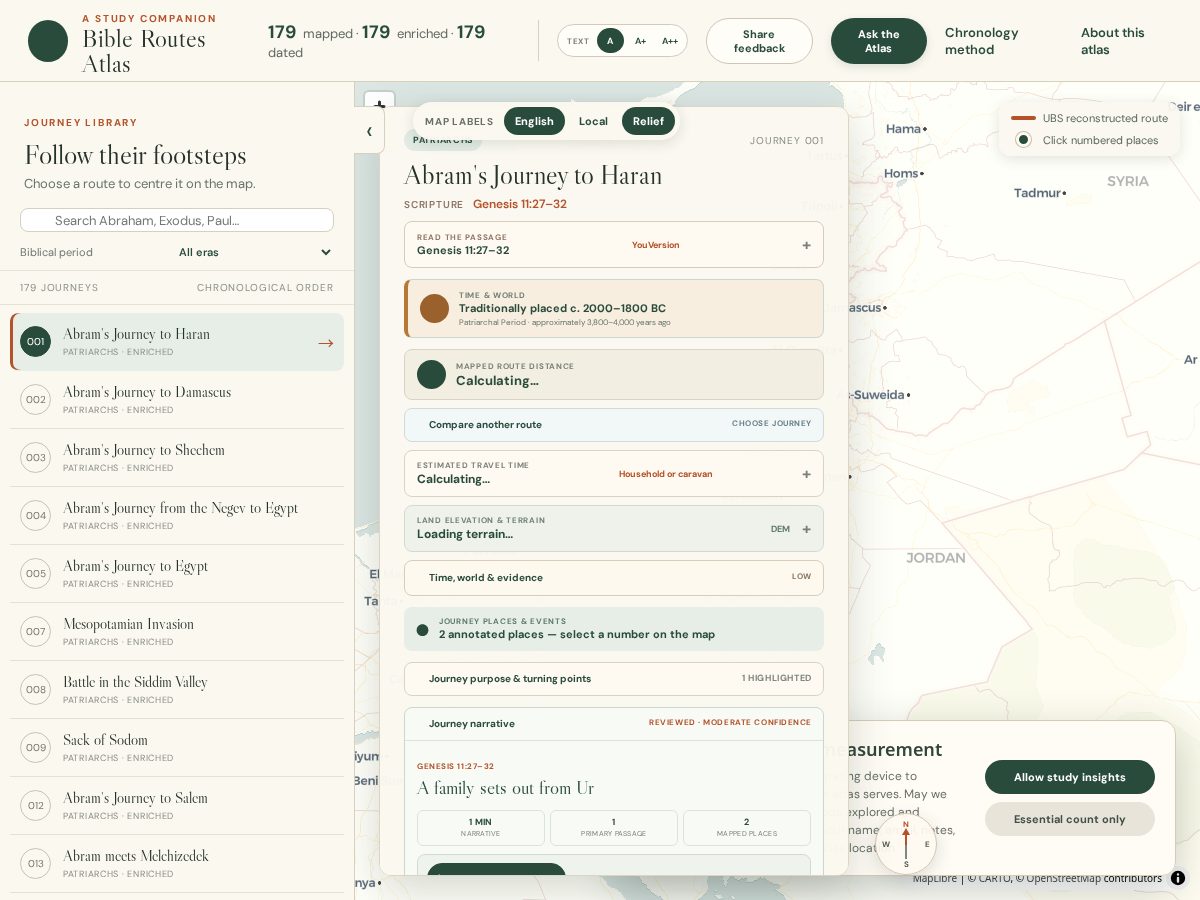Toggle the Relief map layer
1200x900 pixels.
click(648, 121)
